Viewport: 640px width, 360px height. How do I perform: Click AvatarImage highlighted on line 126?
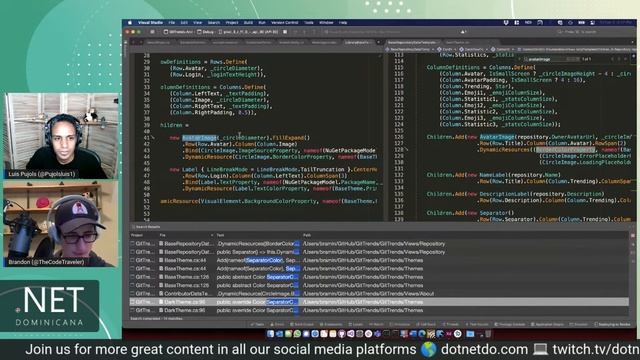pyautogui.click(x=497, y=137)
